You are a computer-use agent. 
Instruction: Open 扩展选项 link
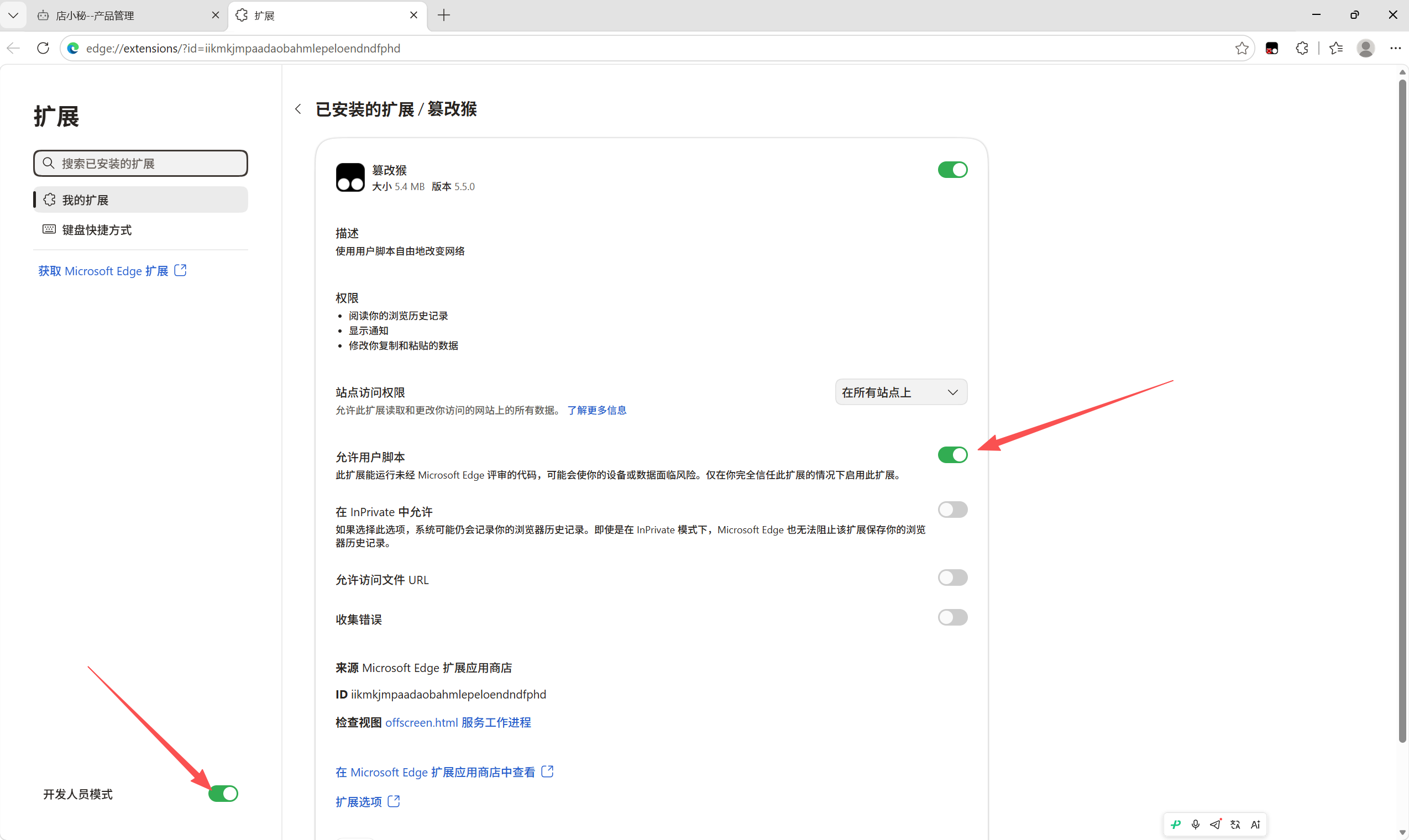(368, 801)
